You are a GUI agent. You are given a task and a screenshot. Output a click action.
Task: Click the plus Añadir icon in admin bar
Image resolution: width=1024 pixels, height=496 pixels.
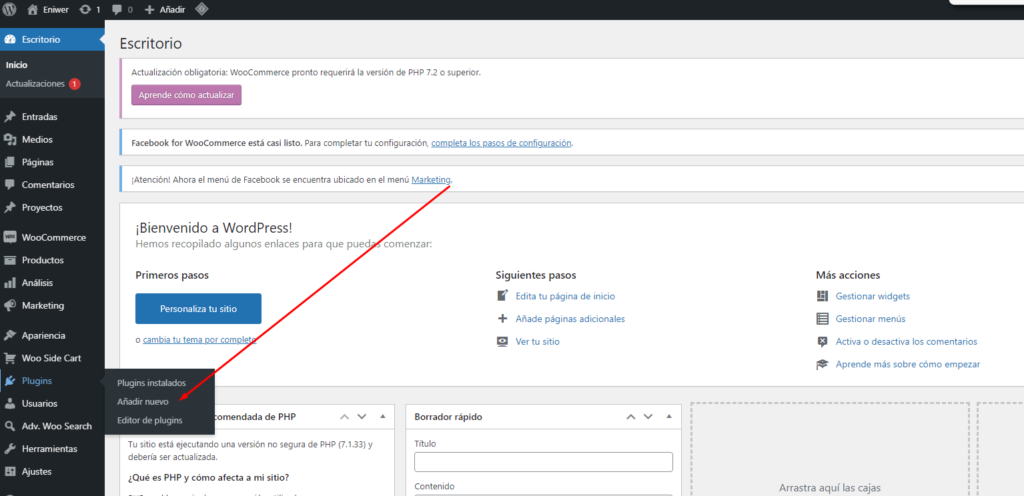click(x=149, y=10)
